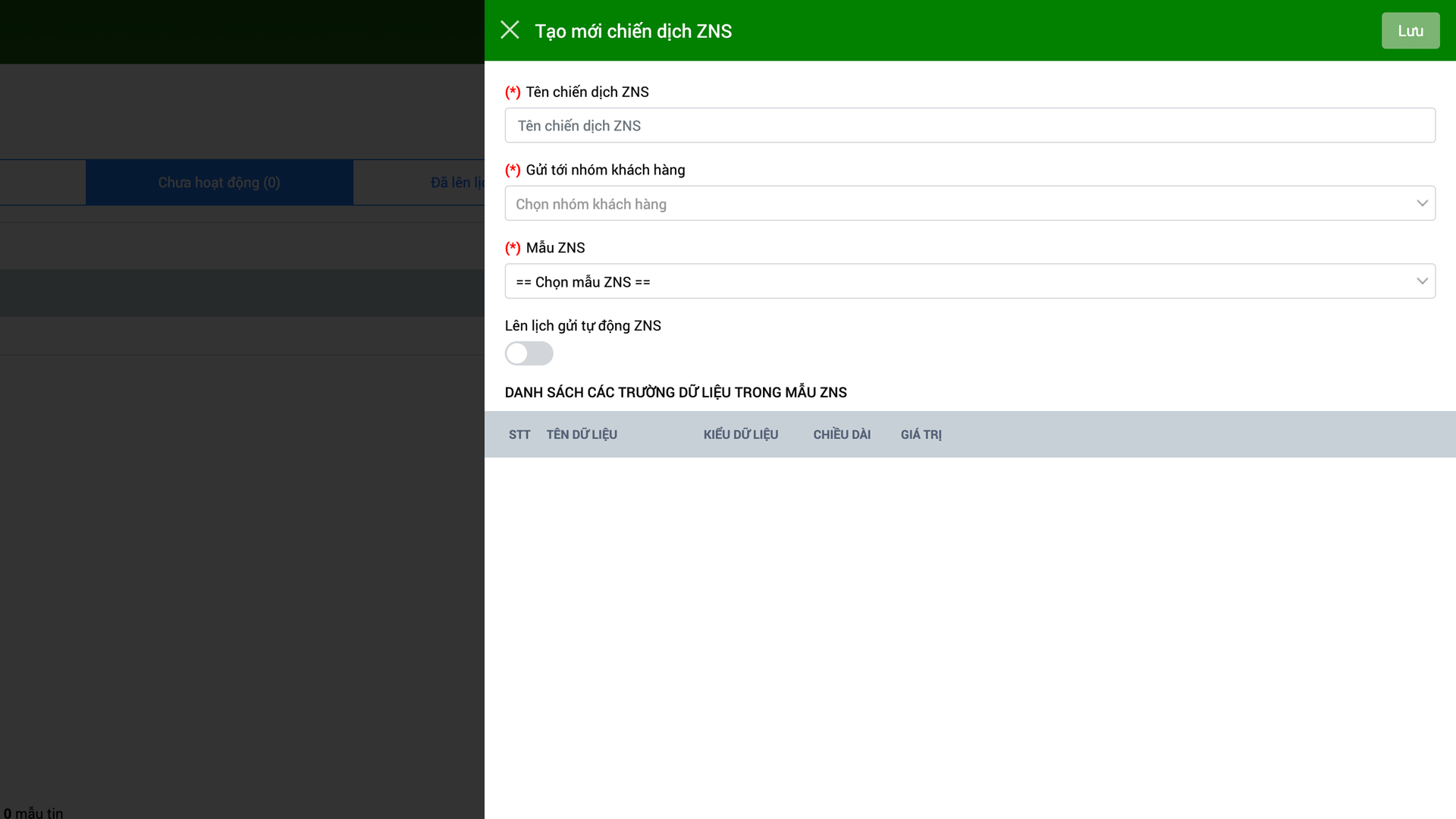Open the Chọn nhóm khách hàng dropdown

click(x=955, y=204)
